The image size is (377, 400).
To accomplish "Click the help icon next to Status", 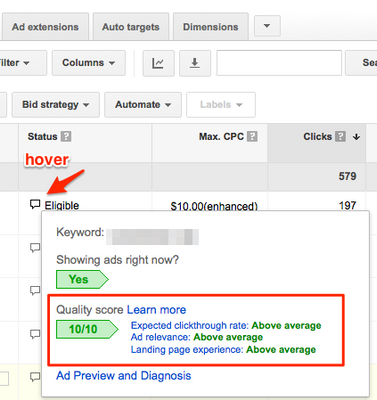I will click(66, 136).
